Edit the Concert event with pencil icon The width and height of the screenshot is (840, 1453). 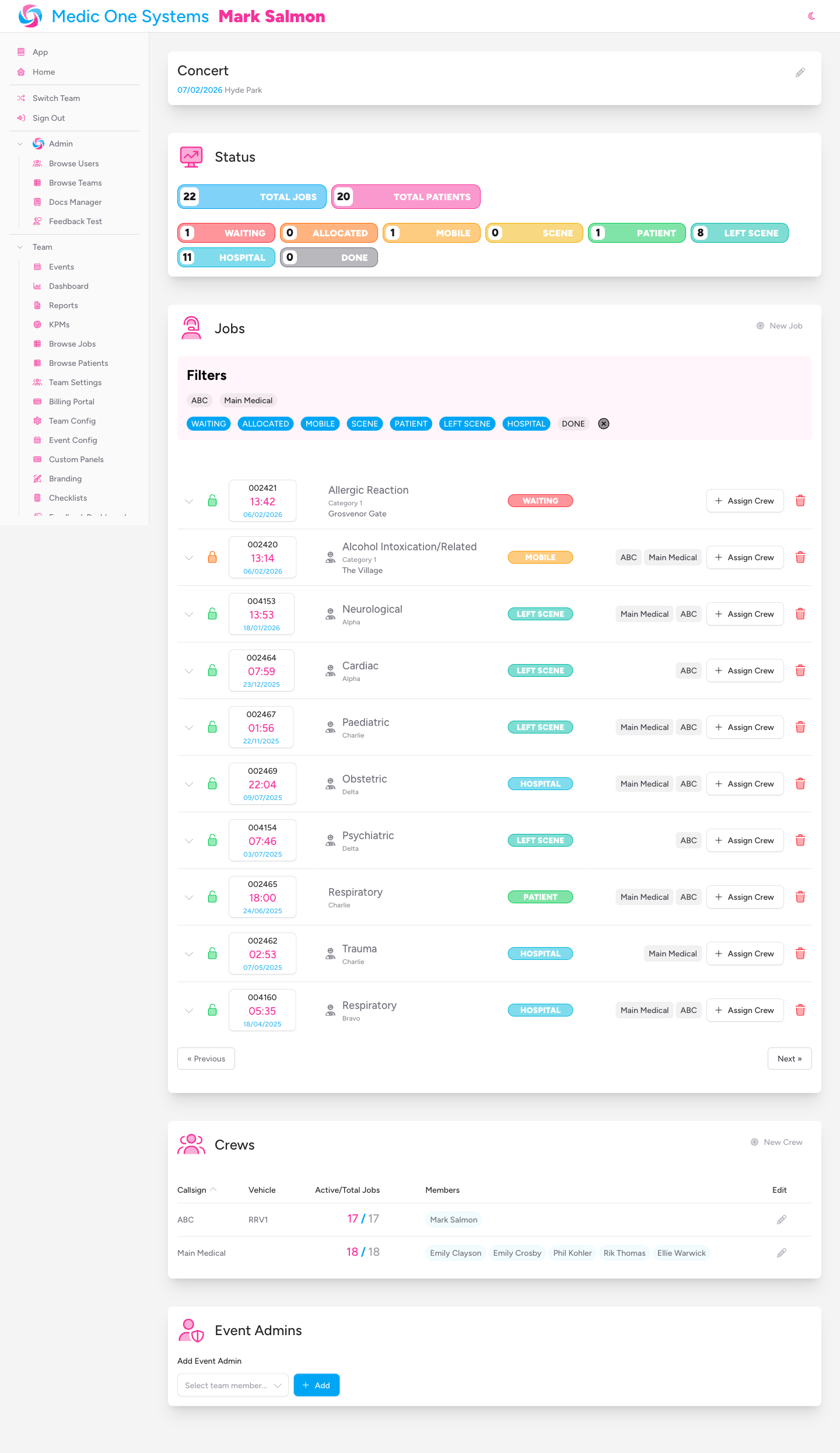[800, 72]
